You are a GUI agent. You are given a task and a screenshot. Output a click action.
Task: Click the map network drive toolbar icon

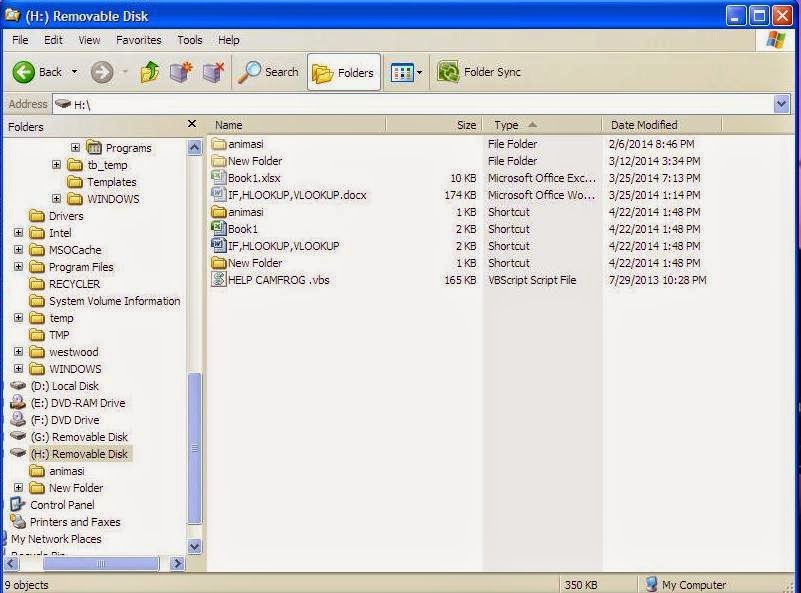(x=181, y=72)
